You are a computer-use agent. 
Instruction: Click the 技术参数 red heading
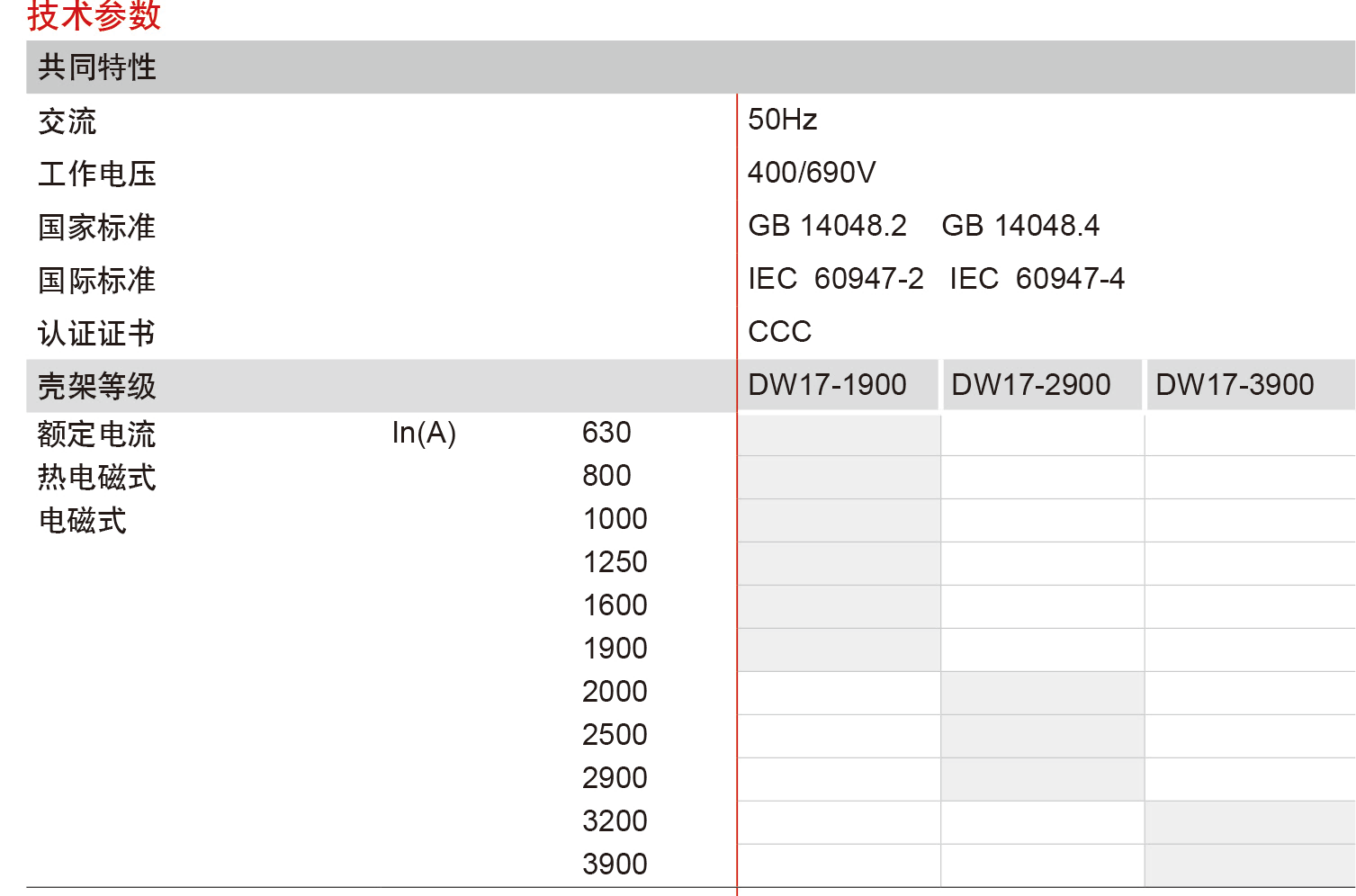(x=94, y=14)
